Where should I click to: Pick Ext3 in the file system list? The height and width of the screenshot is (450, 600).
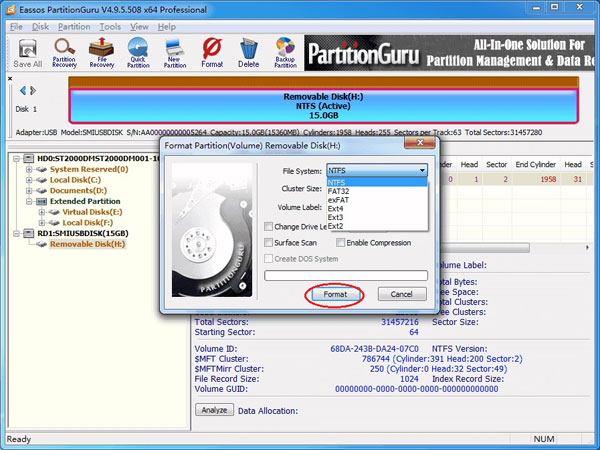click(x=377, y=217)
